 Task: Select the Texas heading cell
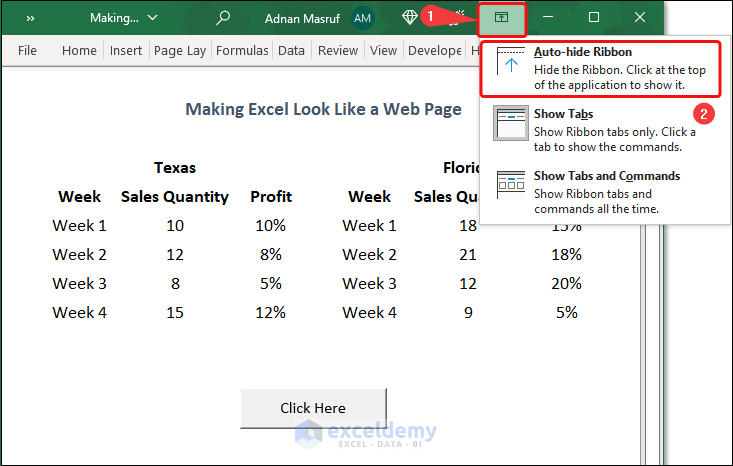175,168
